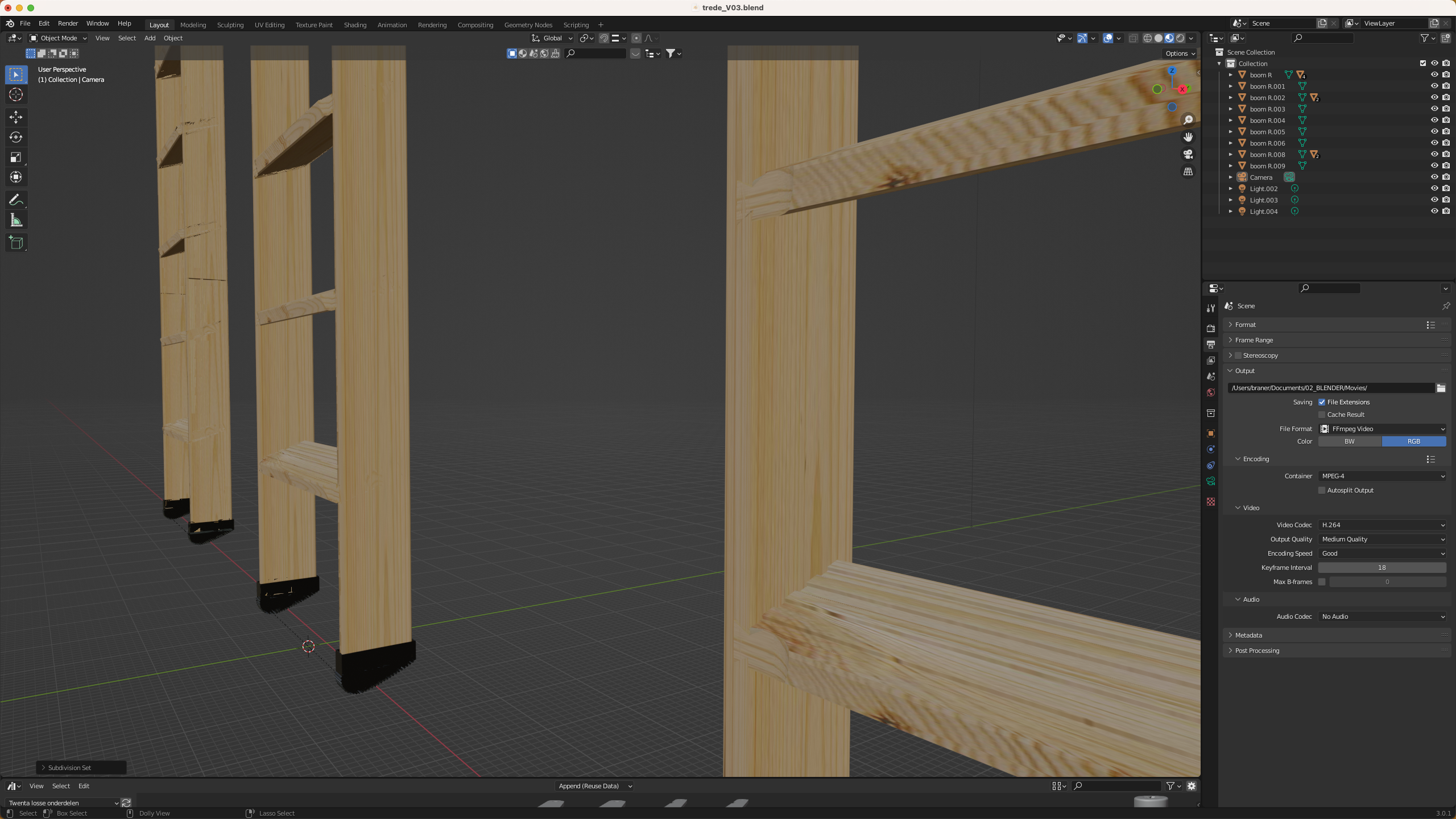Open Audio Codec No Audio dropdown
The width and height of the screenshot is (1456, 819).
[1382, 617]
